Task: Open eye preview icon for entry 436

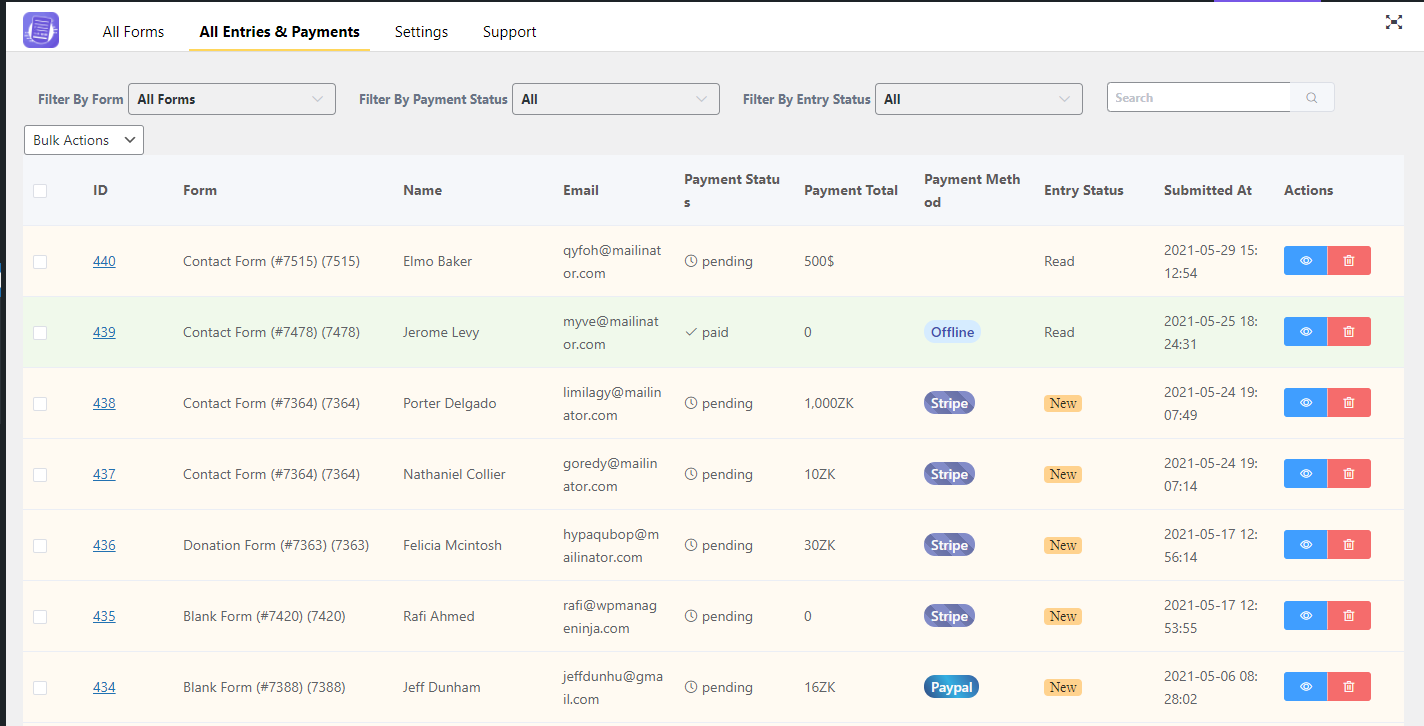Action: [x=1305, y=544]
